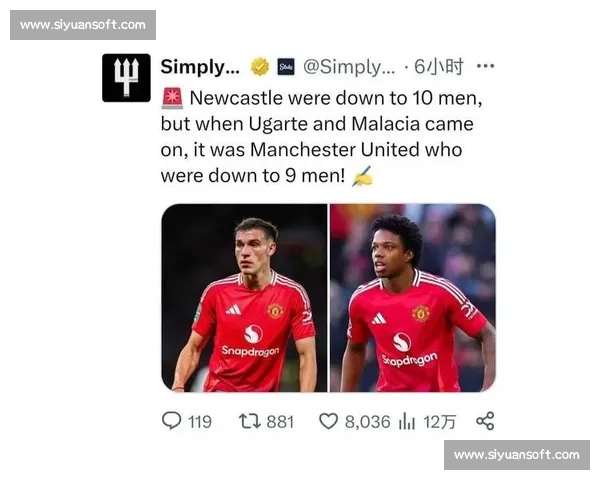600x480 pixels.
Task: Click the @Simply... handle
Action: click(349, 67)
